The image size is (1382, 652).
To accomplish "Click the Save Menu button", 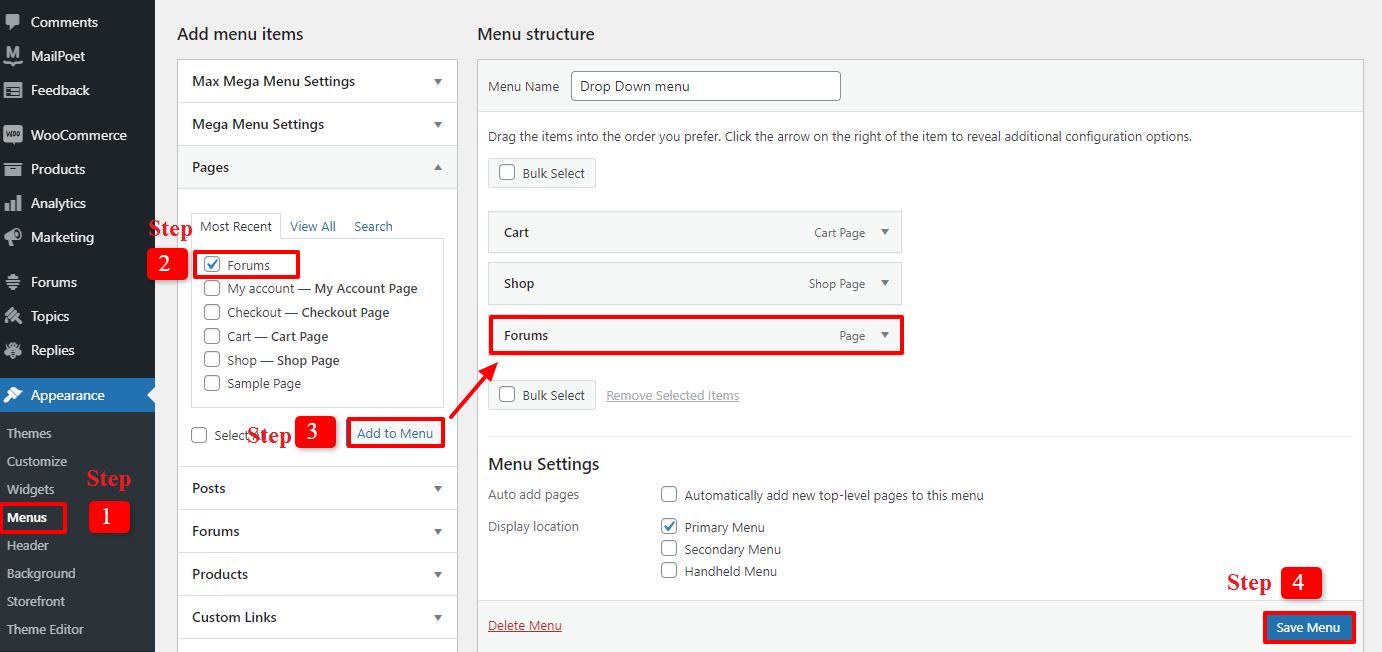I will point(1308,627).
